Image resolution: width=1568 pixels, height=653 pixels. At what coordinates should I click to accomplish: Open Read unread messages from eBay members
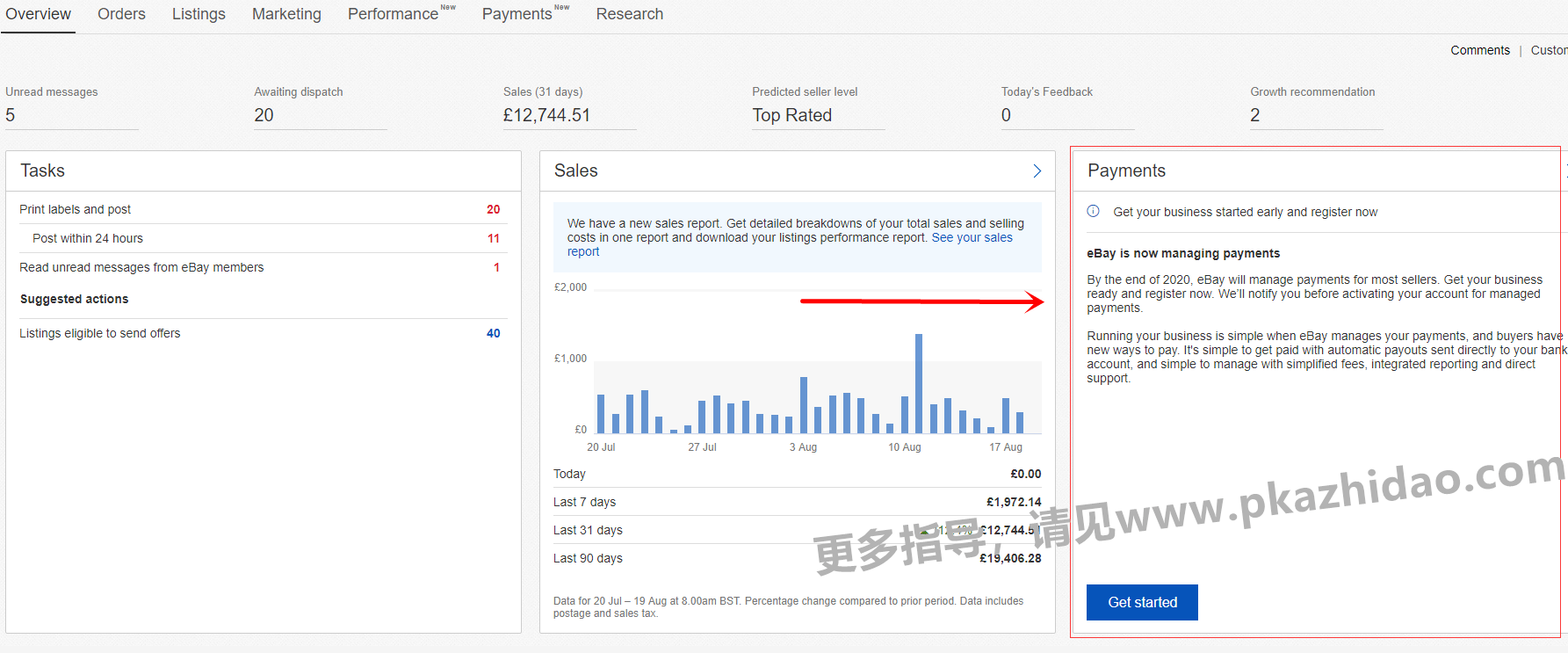tap(141, 267)
